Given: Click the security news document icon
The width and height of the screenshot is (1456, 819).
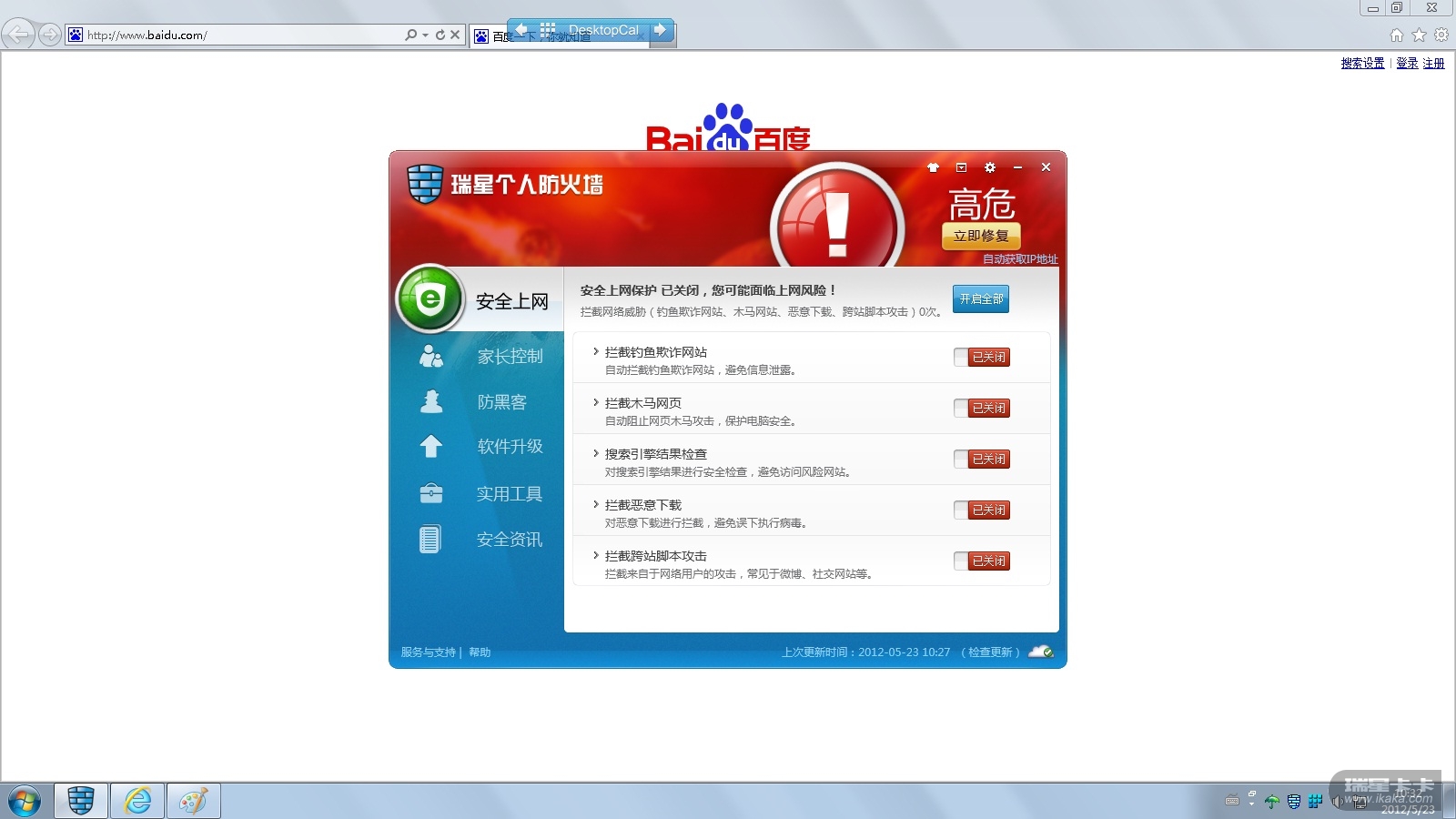Looking at the screenshot, I should 430,540.
